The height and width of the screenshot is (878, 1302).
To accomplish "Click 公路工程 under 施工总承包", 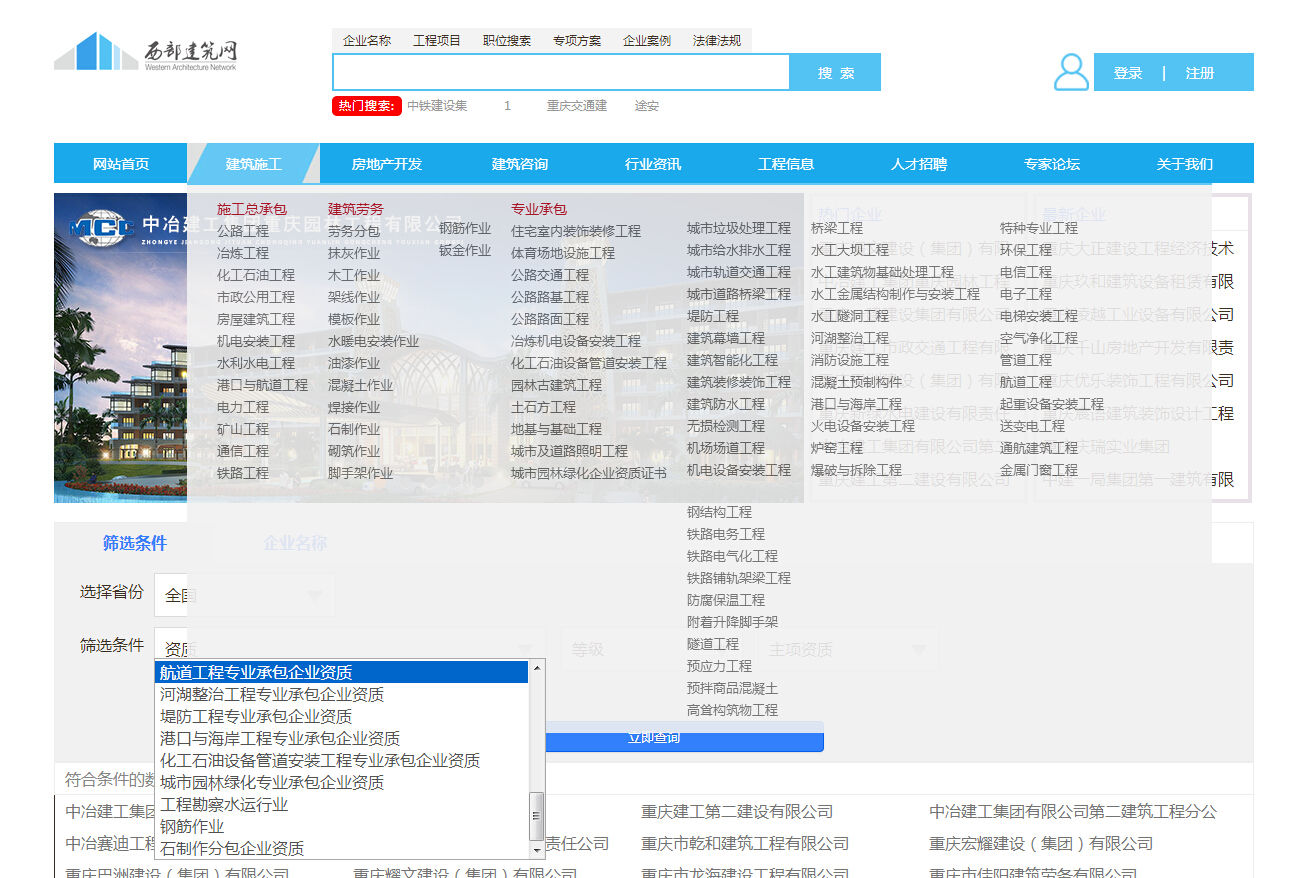I will tap(243, 231).
